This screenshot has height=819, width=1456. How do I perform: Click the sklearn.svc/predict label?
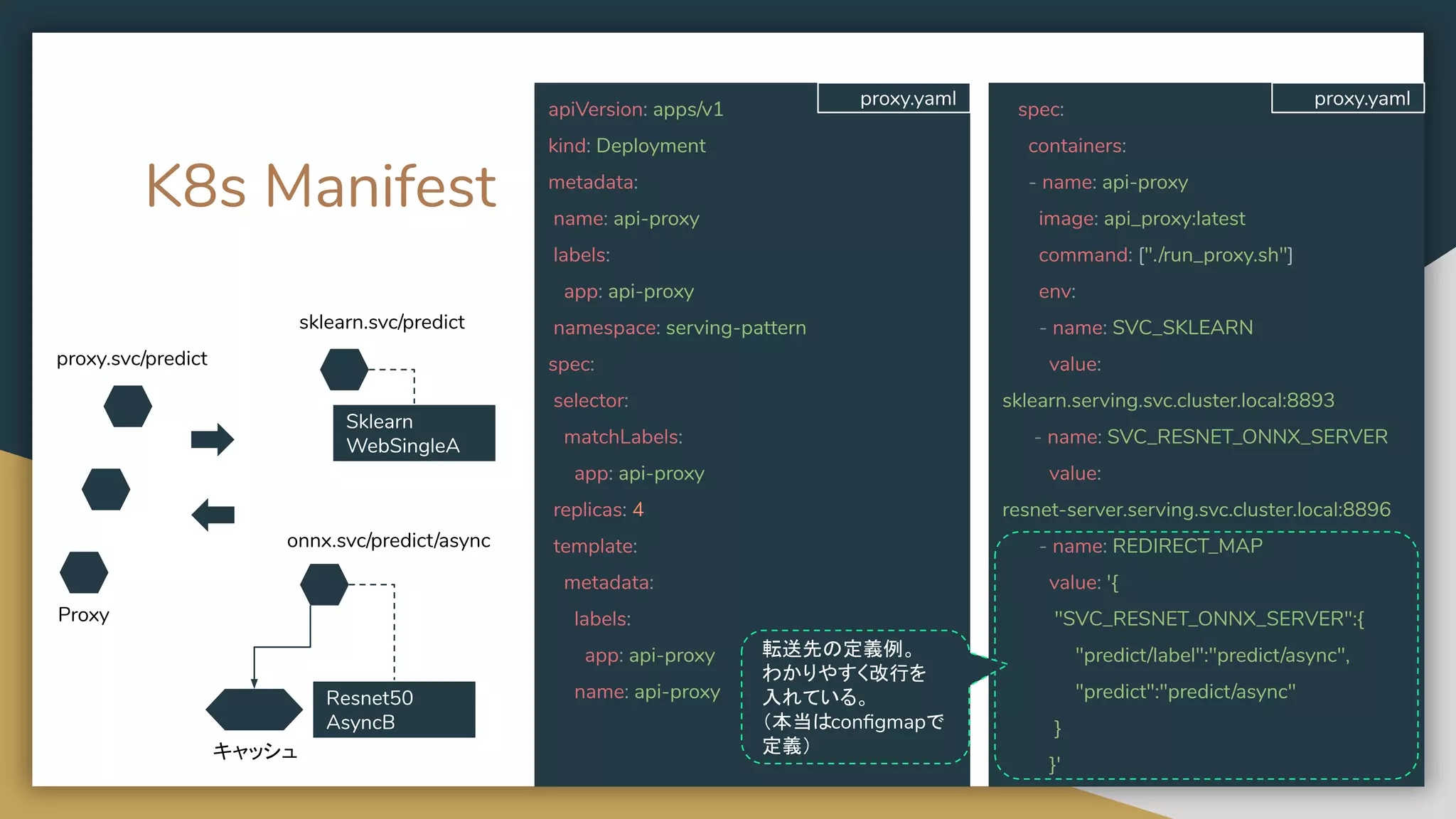tap(382, 322)
